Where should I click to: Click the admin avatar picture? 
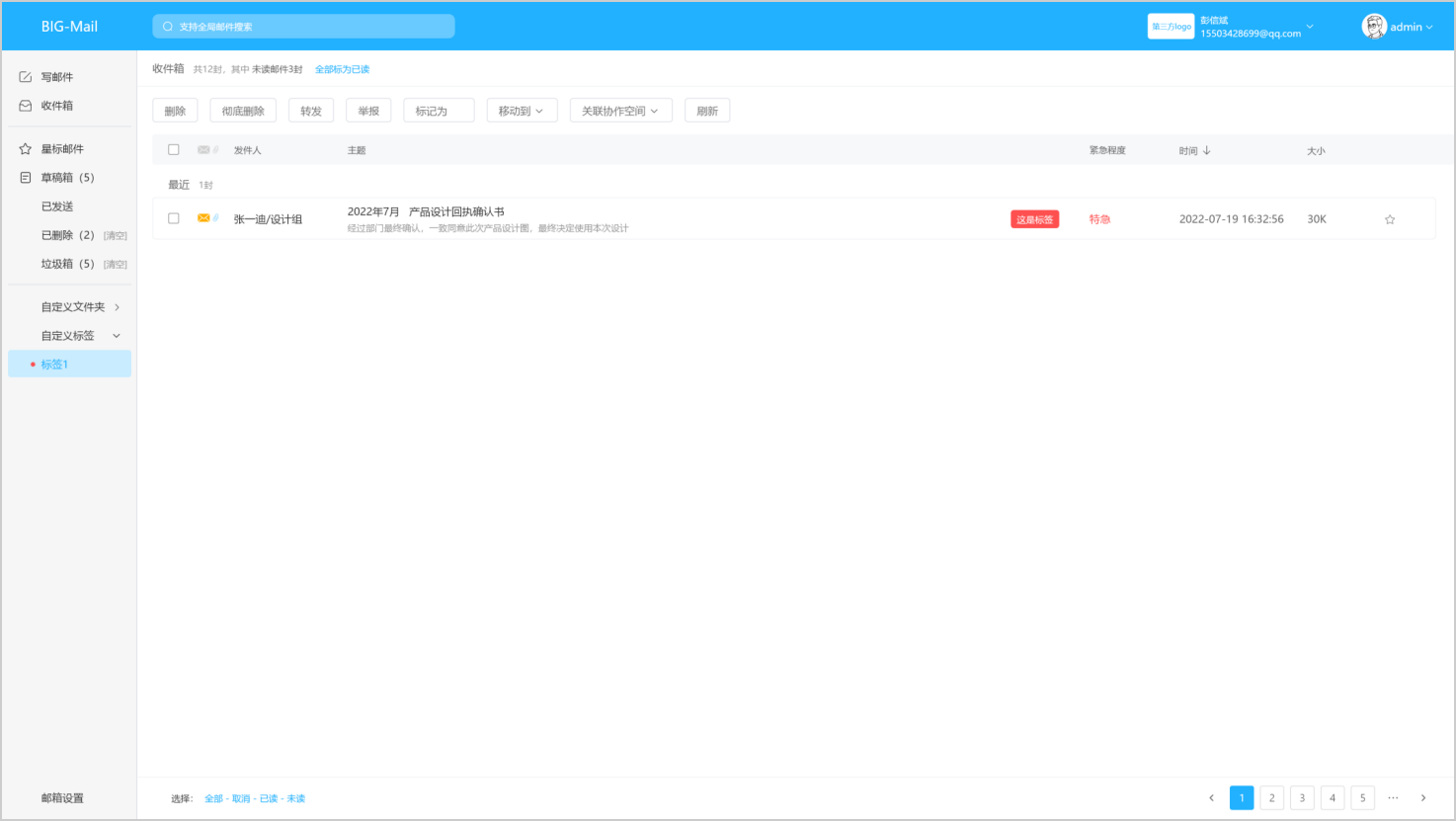(x=1373, y=27)
